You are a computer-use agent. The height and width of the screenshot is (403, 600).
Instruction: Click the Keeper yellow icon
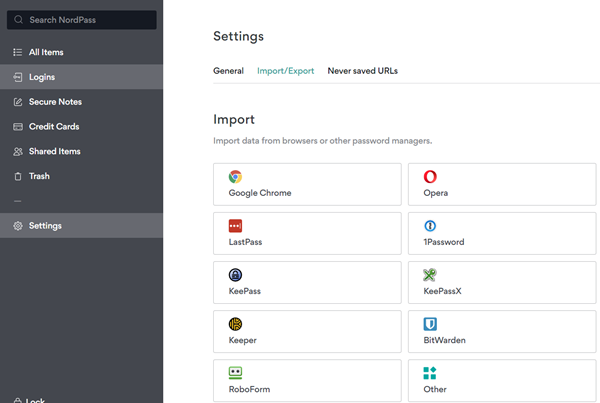coord(236,324)
